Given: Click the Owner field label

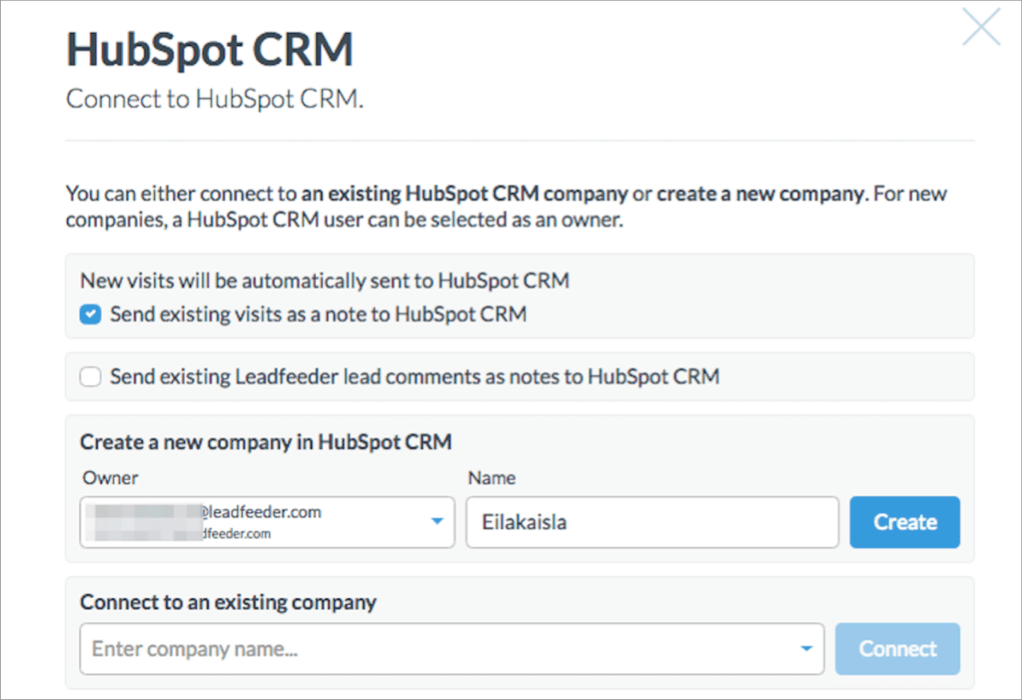Looking at the screenshot, I should click(110, 478).
